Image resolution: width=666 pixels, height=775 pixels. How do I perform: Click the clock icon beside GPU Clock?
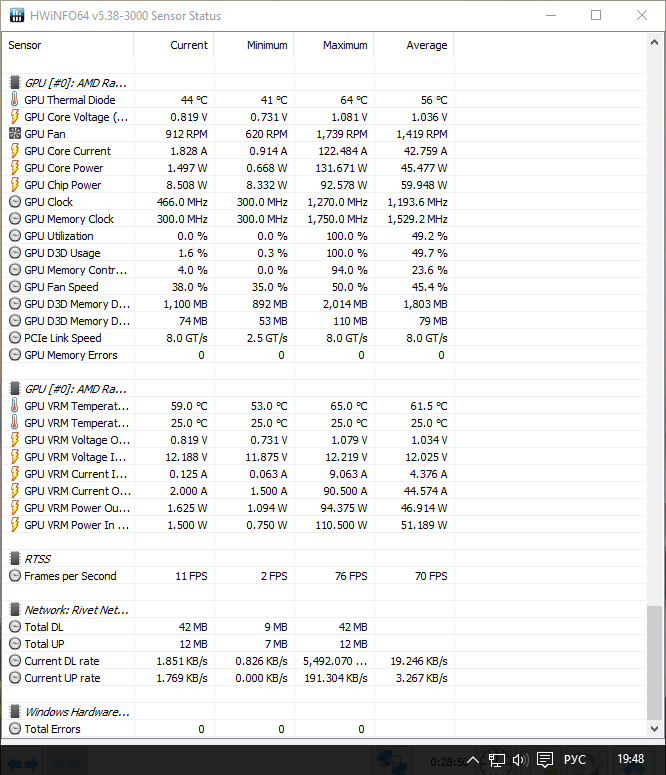point(15,202)
